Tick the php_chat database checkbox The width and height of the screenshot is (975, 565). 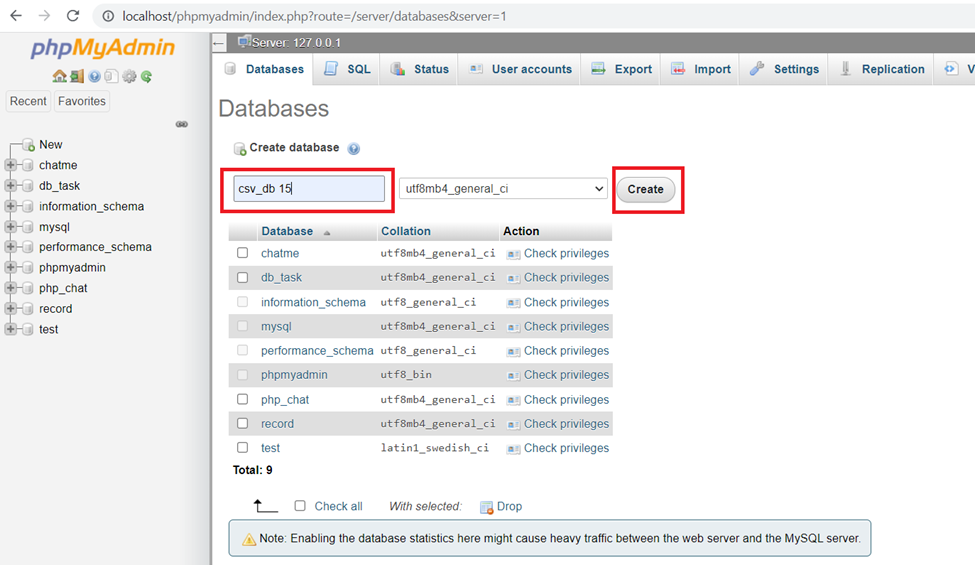[243, 399]
